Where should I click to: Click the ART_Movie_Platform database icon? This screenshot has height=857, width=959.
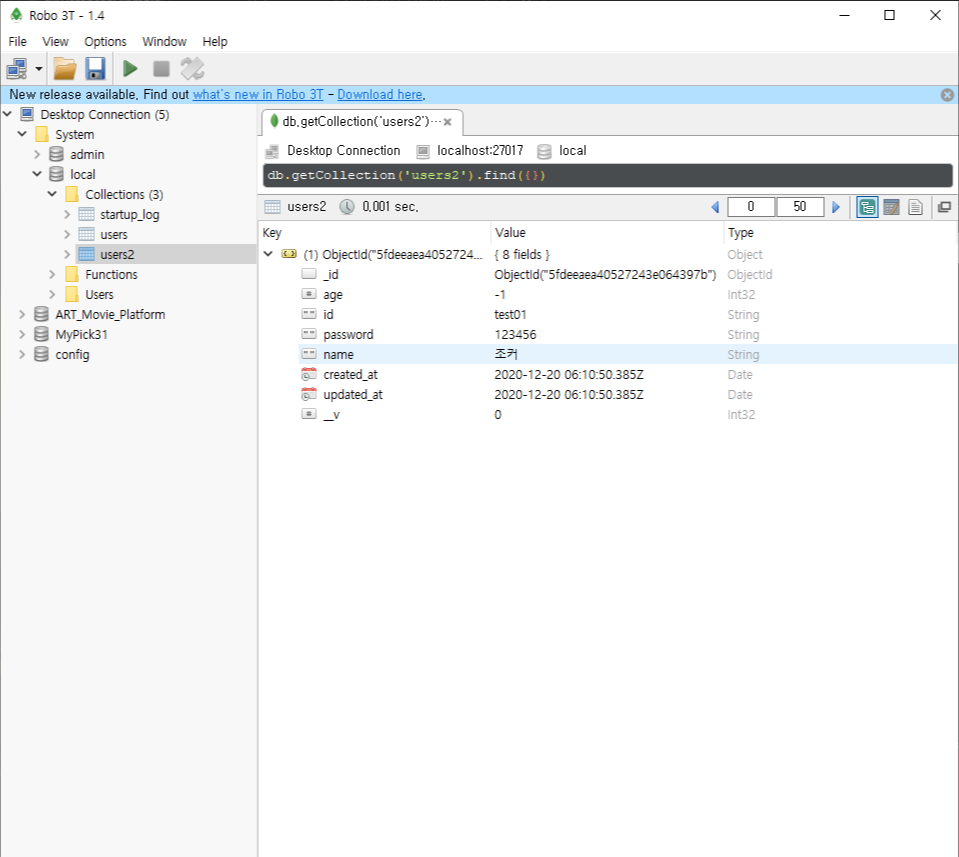click(42, 314)
